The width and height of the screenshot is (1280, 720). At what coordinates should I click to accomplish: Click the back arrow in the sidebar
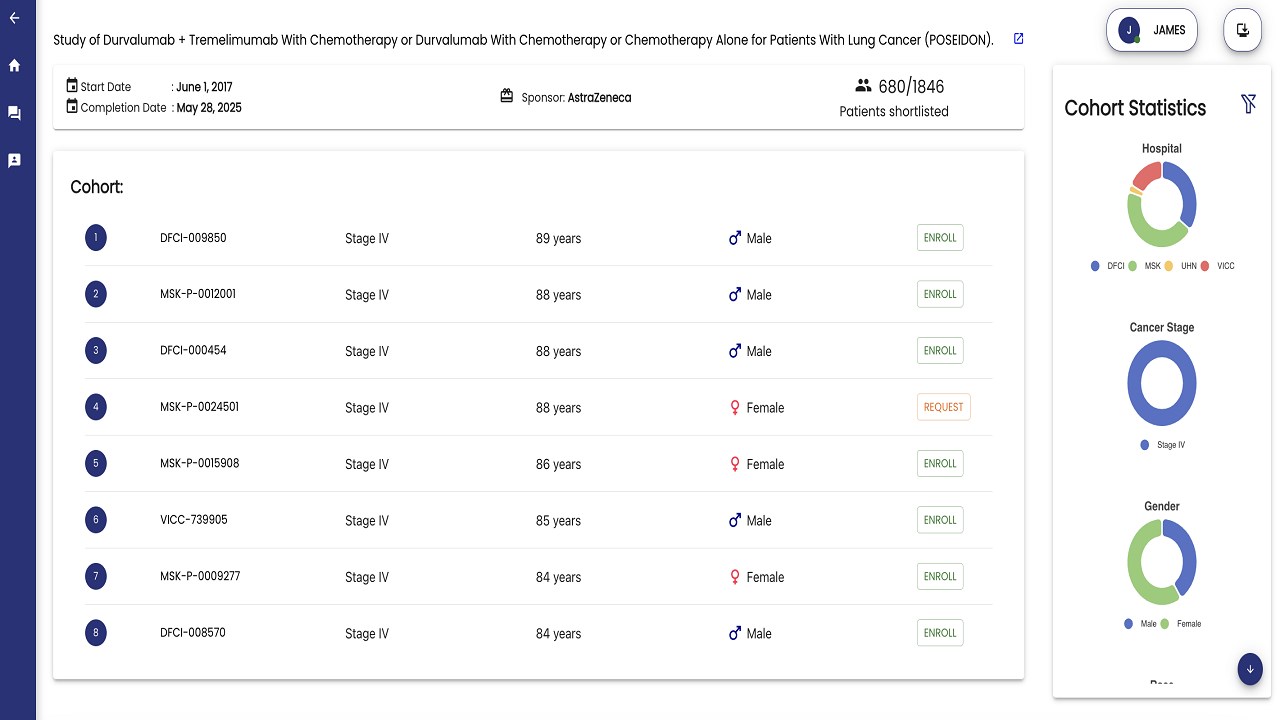[x=14, y=18]
